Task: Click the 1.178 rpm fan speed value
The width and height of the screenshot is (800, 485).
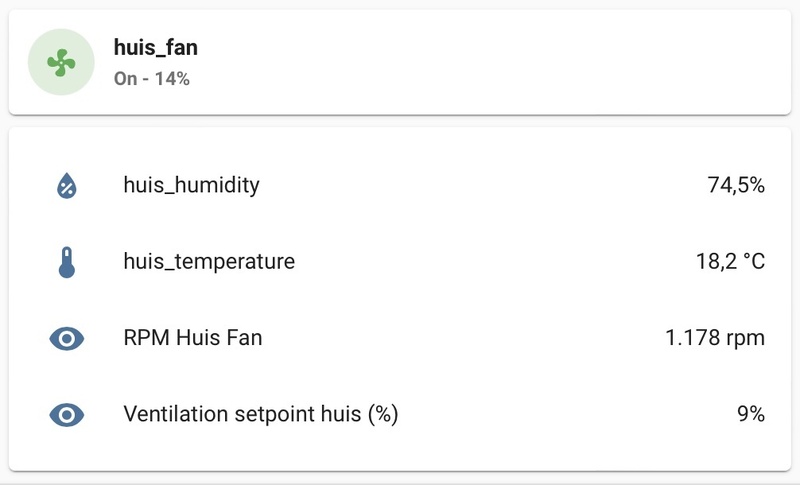Action: (715, 338)
